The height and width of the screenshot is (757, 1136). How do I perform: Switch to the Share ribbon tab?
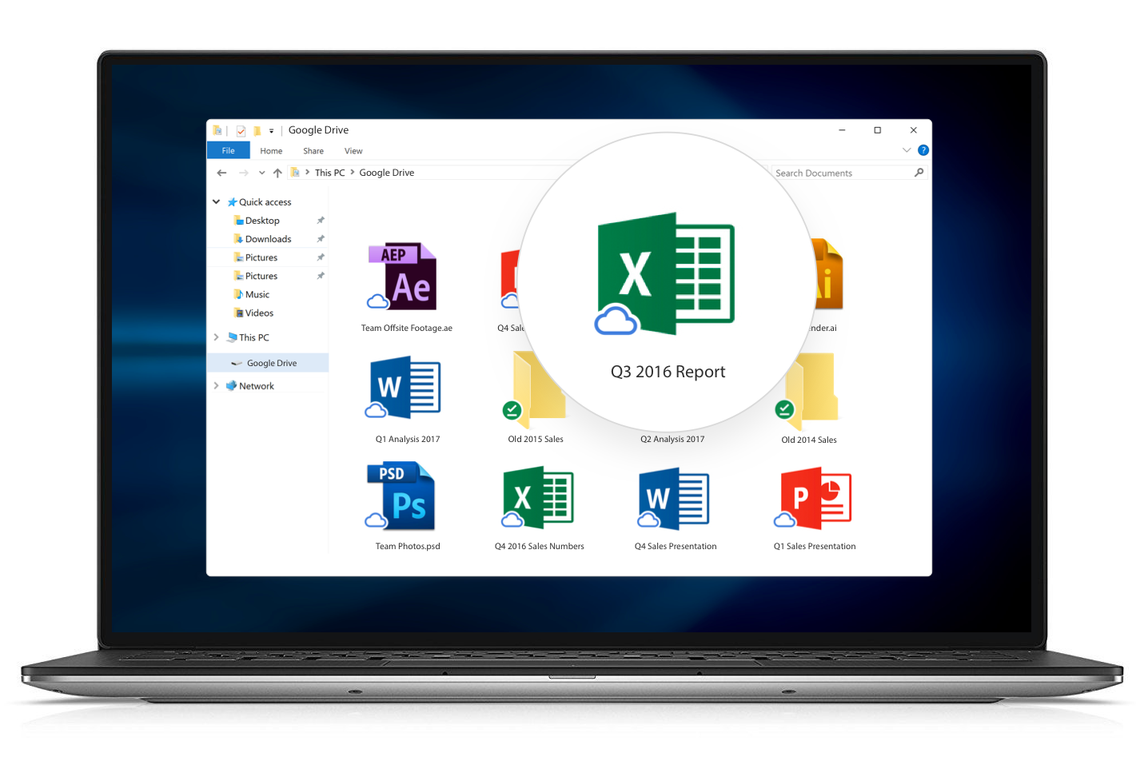click(313, 151)
